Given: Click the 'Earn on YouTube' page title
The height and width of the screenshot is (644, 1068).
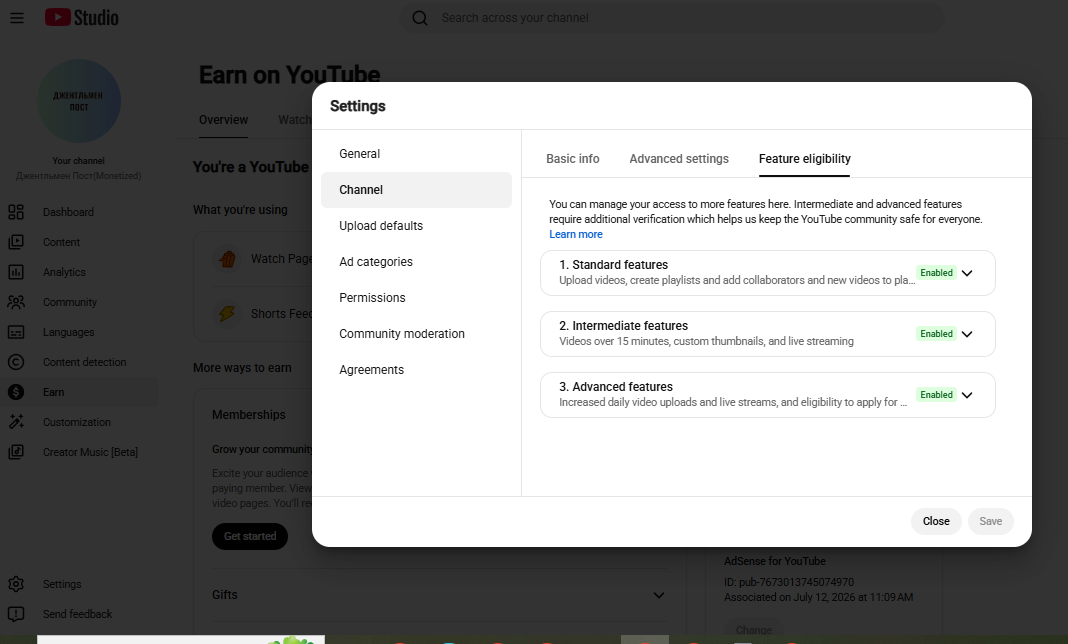Looking at the screenshot, I should 289,74.
